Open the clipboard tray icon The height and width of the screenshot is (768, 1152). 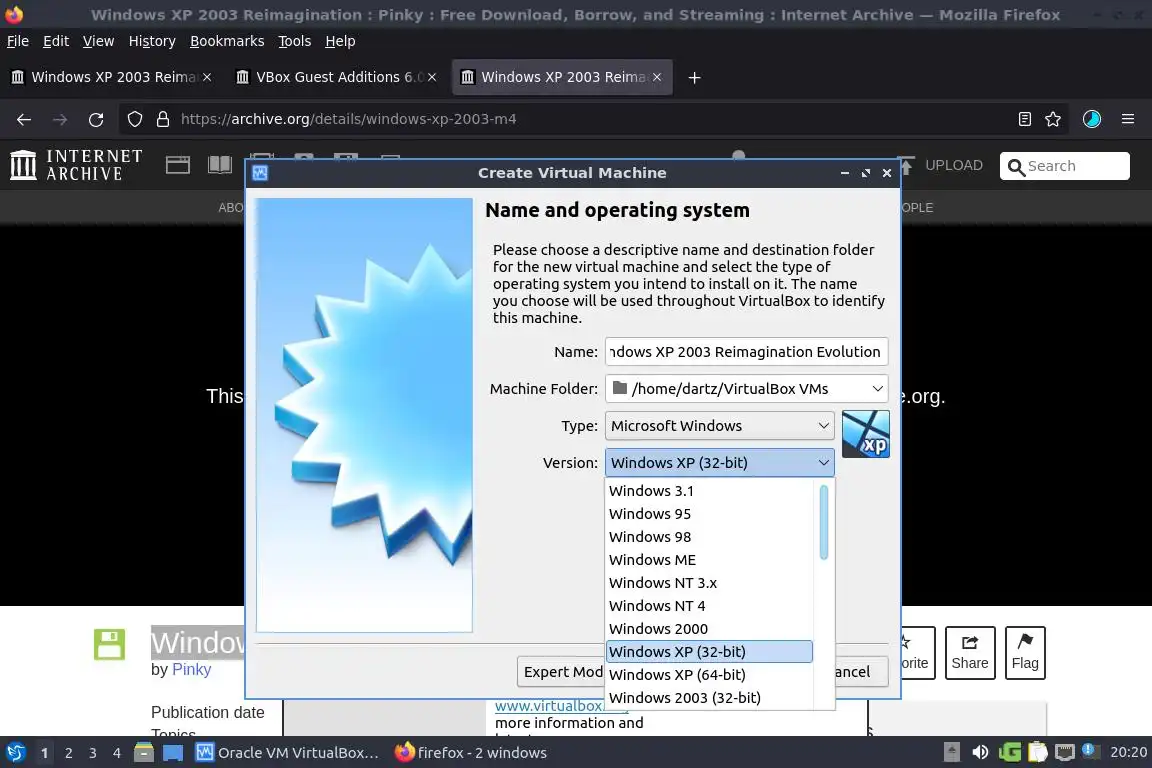pos(1037,752)
